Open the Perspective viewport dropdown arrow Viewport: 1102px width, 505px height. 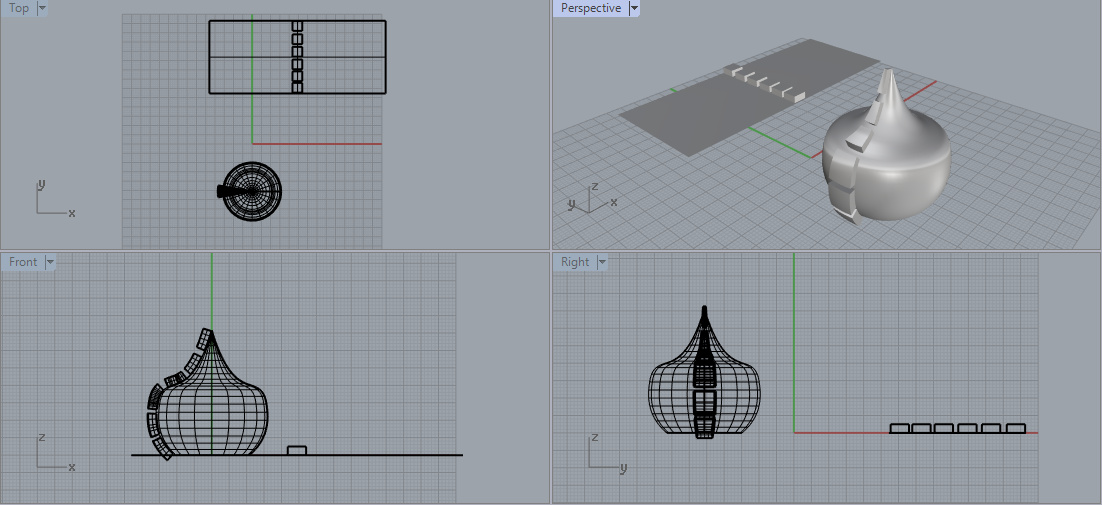[x=634, y=9]
